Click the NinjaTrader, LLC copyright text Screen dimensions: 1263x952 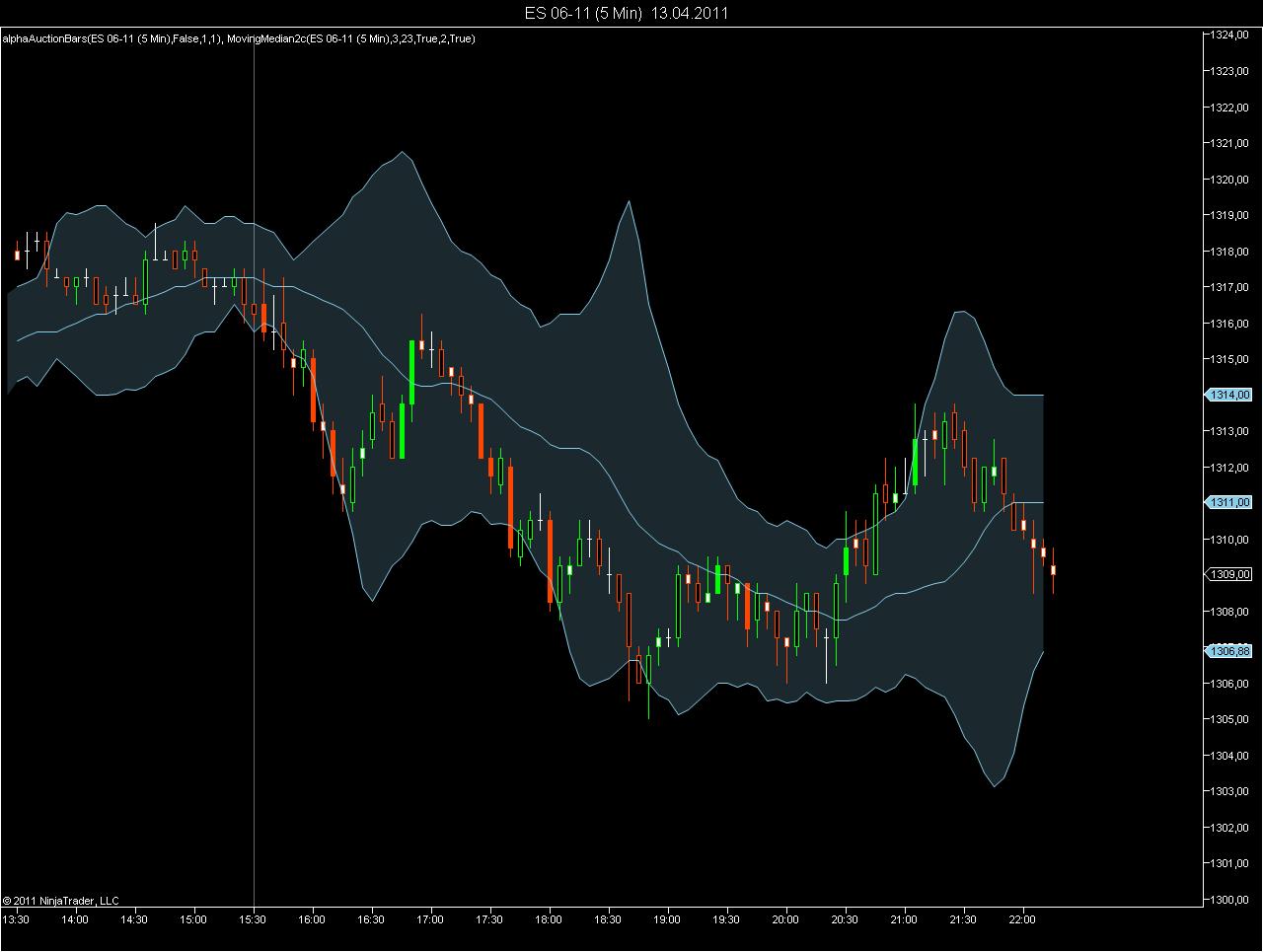tap(60, 901)
